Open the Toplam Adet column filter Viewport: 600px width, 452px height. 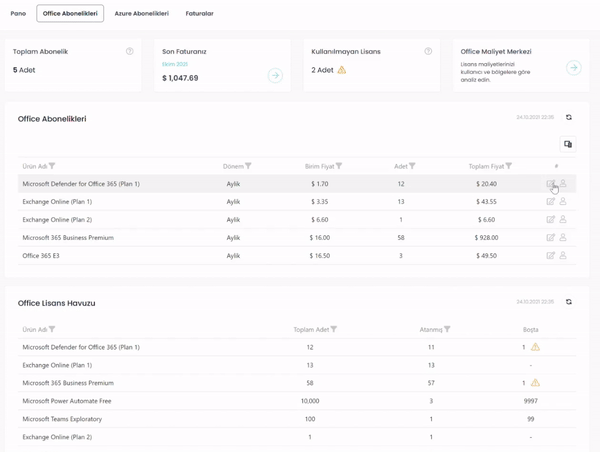[334, 329]
